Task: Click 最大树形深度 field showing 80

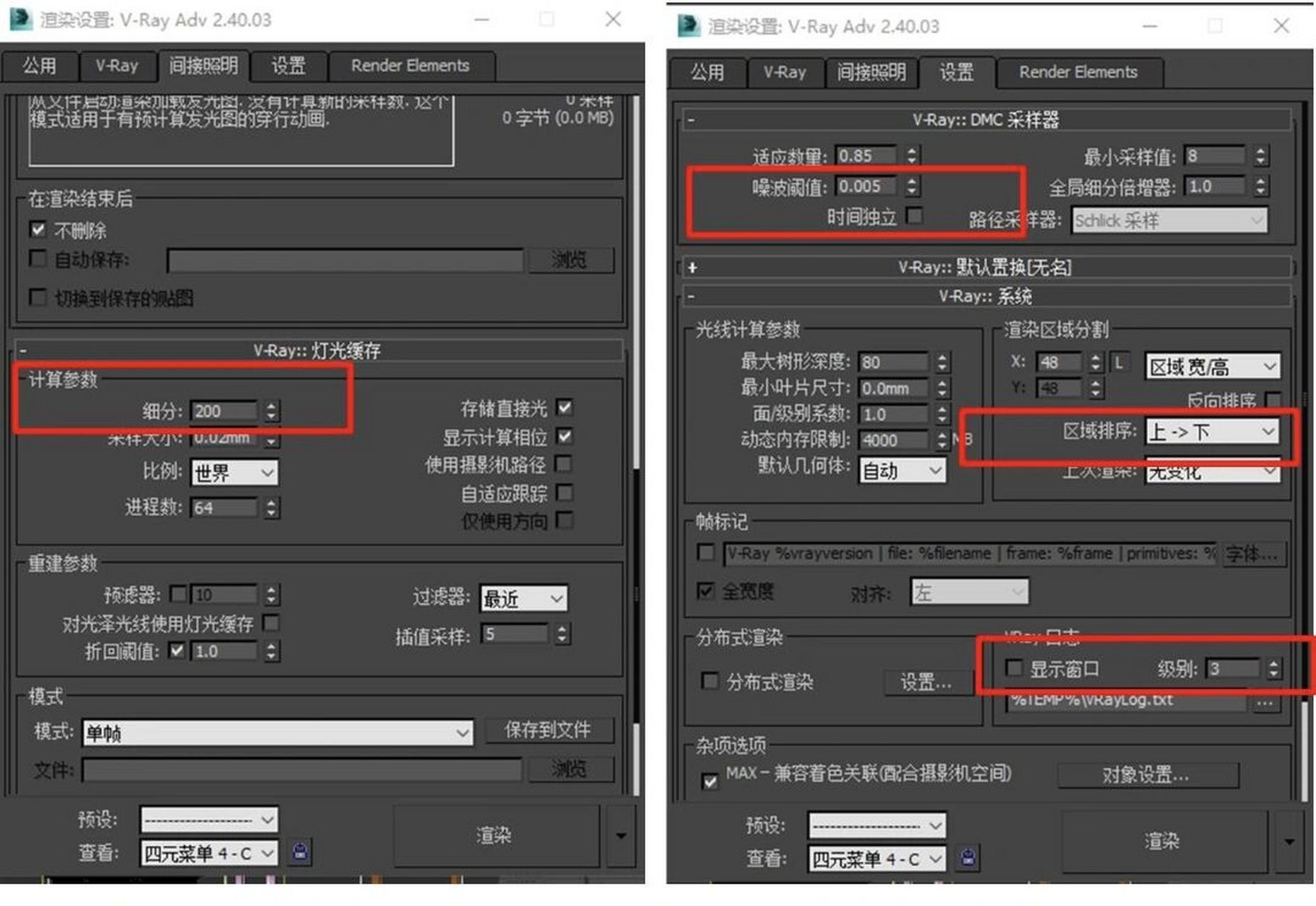Action: (x=893, y=362)
